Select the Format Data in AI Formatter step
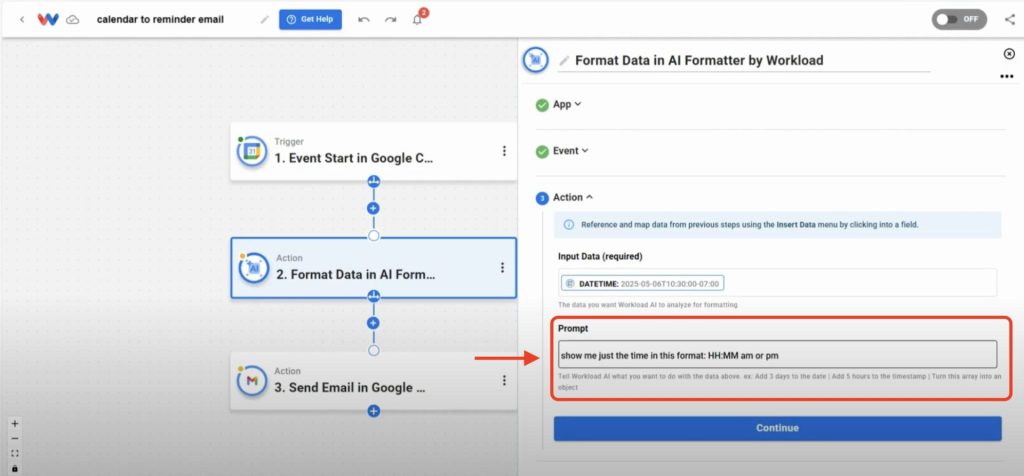 [x=374, y=268]
